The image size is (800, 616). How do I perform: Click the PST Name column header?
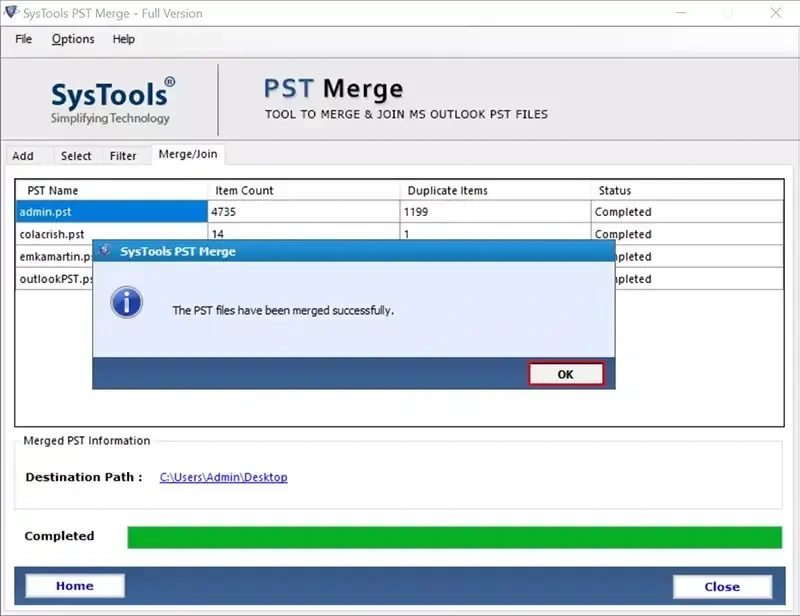tap(111, 190)
